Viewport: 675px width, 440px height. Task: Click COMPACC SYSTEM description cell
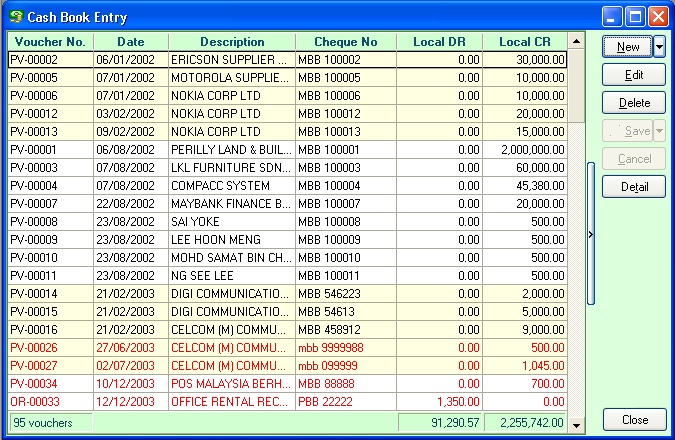tap(232, 186)
